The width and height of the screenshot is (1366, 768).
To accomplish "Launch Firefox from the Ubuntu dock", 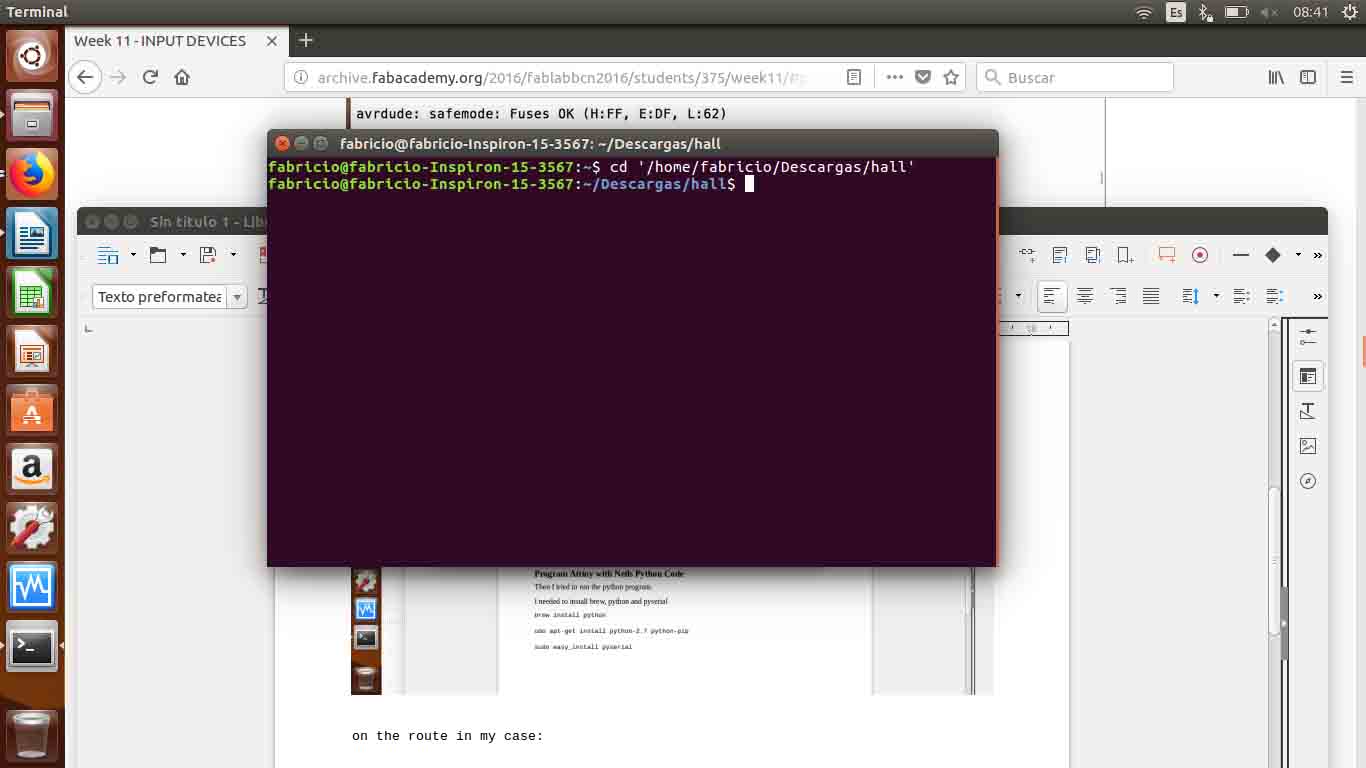I will 32,176.
